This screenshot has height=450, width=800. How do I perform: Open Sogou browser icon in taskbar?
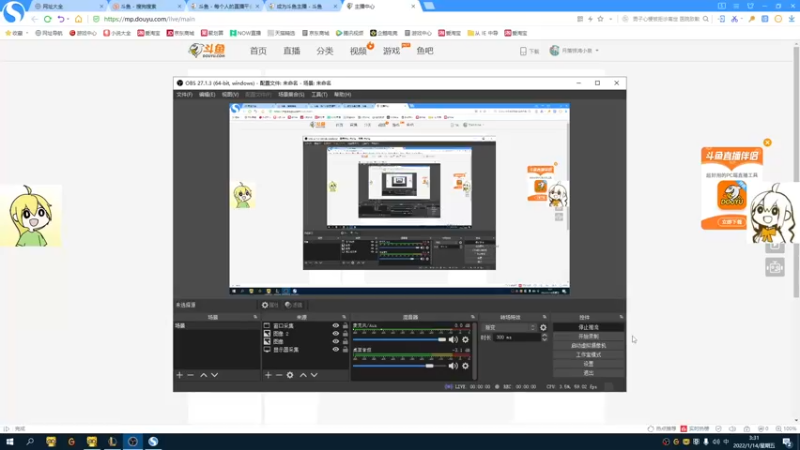click(153, 442)
